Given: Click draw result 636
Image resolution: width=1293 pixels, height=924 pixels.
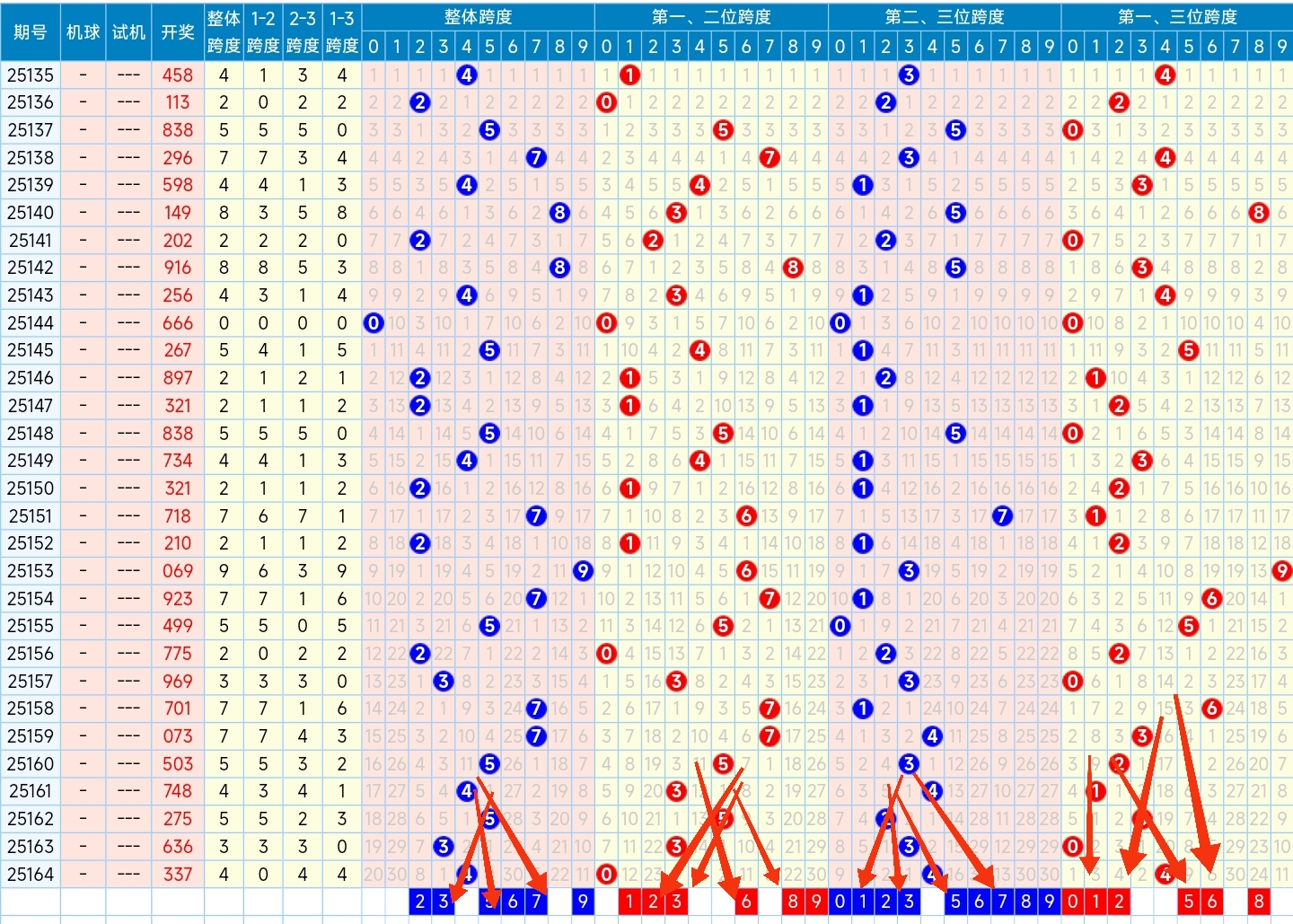Looking at the screenshot, I should [178, 846].
